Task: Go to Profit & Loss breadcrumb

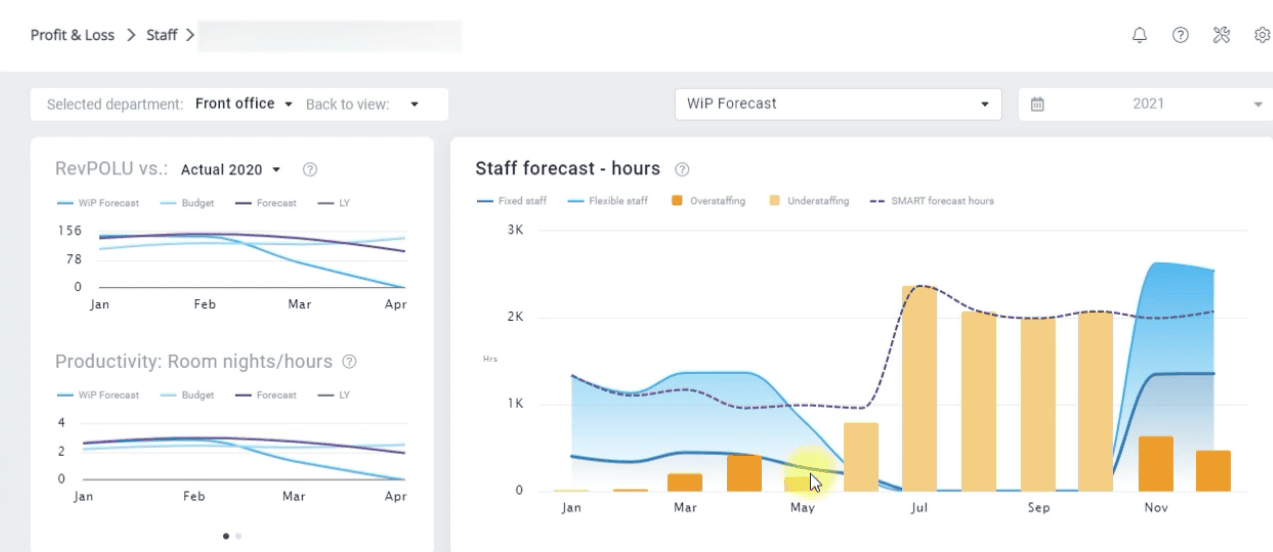Action: (x=72, y=35)
